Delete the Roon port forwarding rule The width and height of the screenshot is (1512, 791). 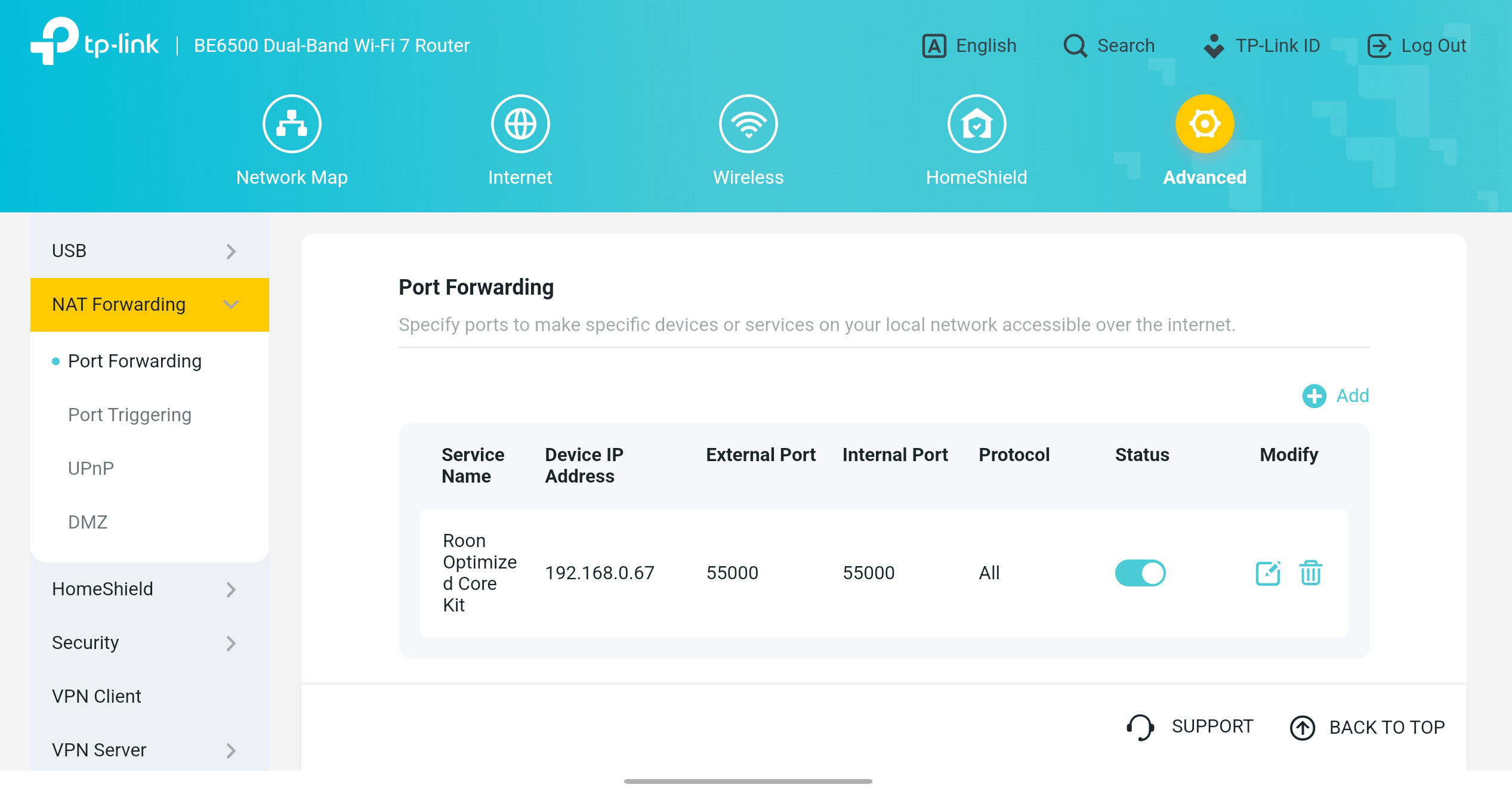click(1311, 573)
